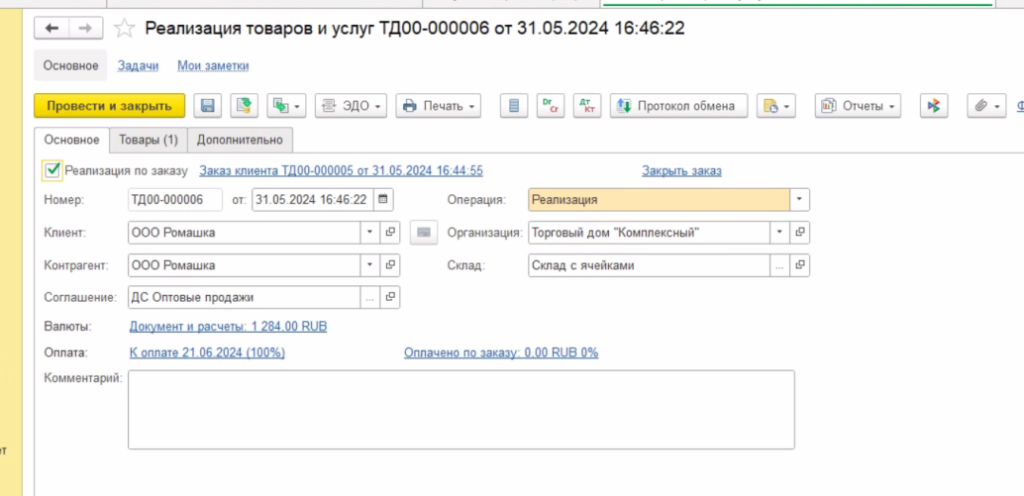
Task: Click the open-form icon next to Клиент
Action: [x=391, y=233]
